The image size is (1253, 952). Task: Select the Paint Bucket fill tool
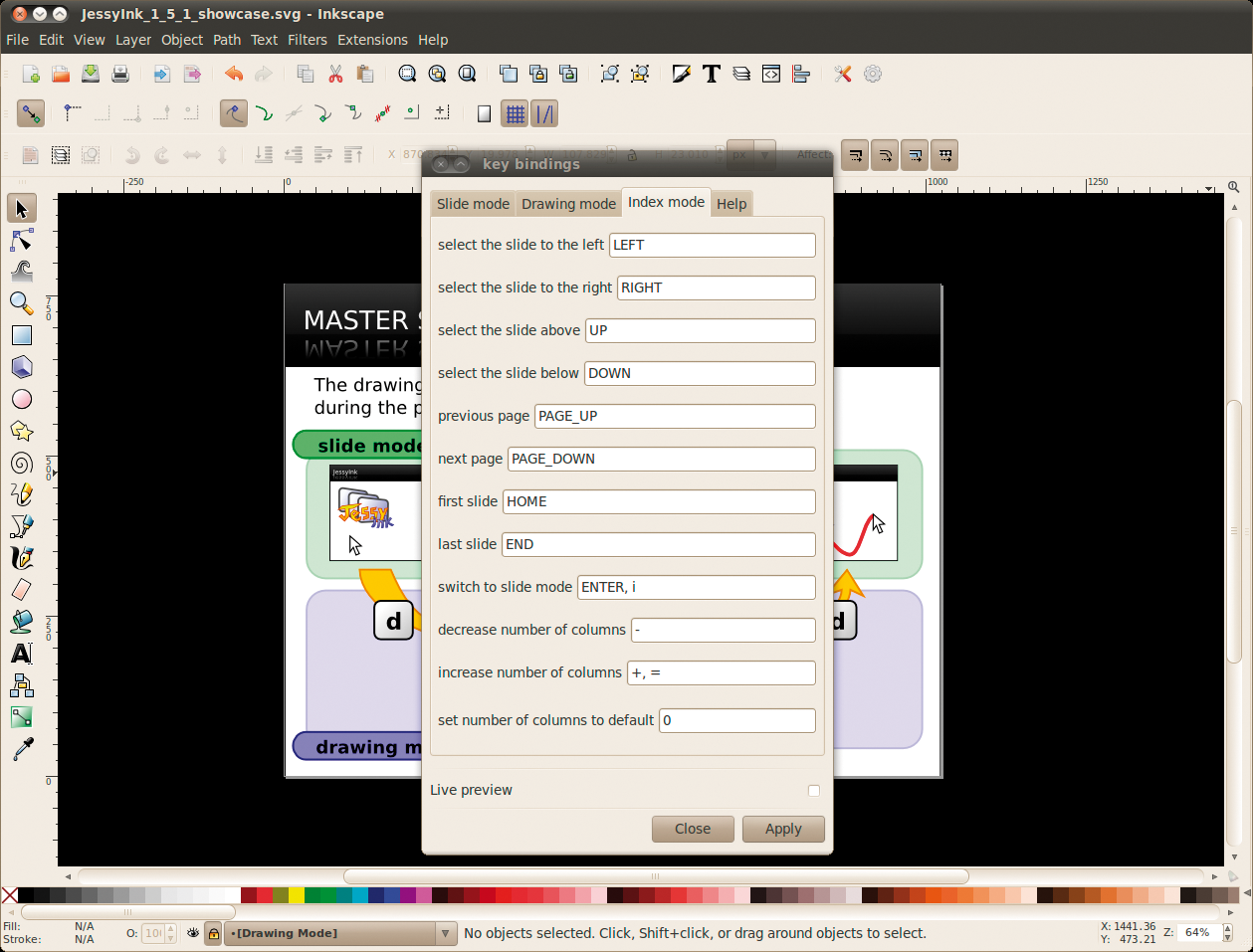pos(22,622)
